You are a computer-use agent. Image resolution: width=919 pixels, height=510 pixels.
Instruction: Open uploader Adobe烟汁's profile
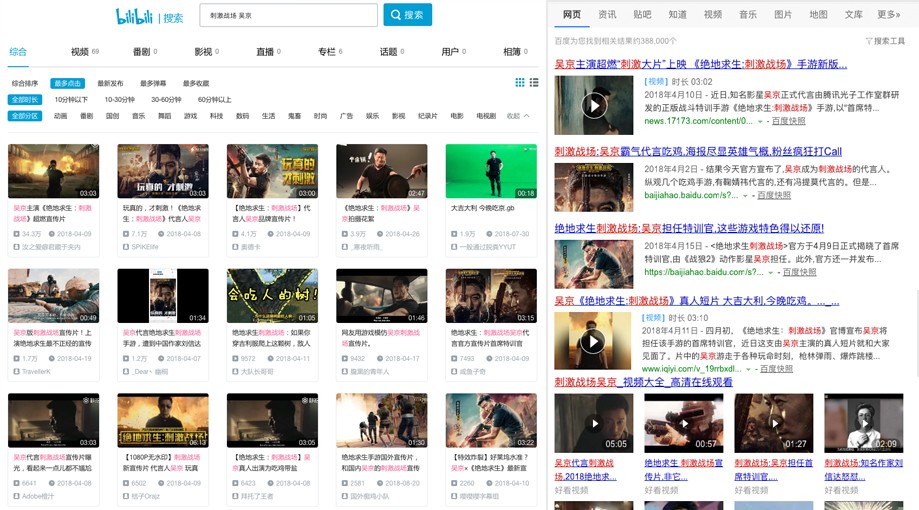click(x=38, y=497)
